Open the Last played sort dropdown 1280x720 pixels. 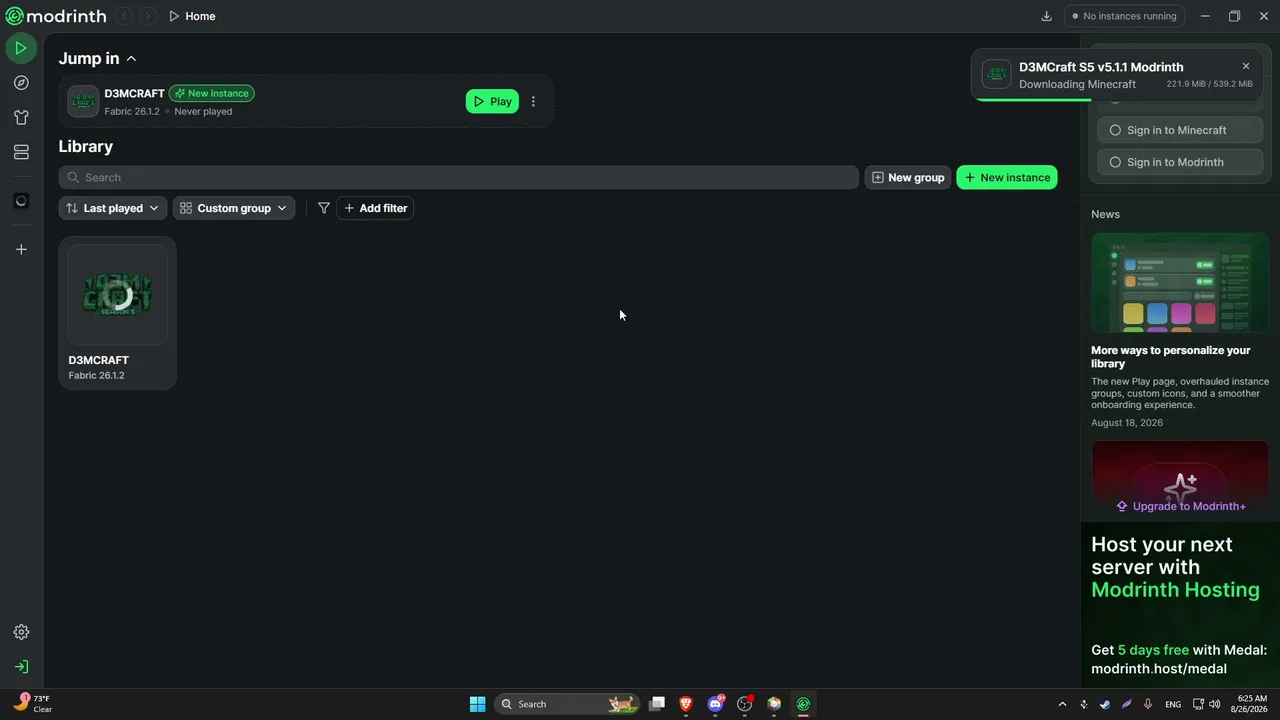(113, 208)
